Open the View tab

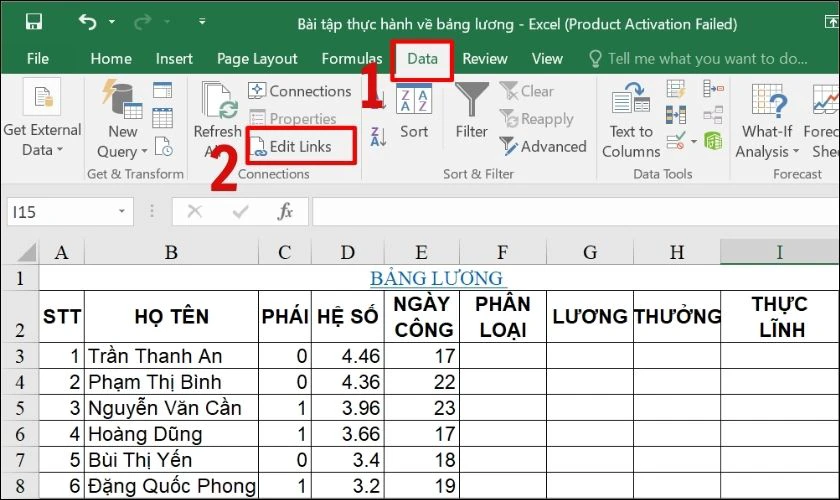547,58
